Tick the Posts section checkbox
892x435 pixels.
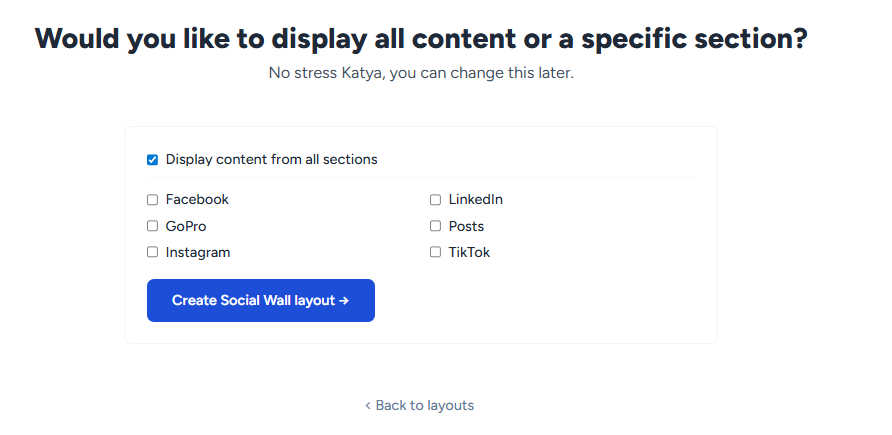pos(435,226)
